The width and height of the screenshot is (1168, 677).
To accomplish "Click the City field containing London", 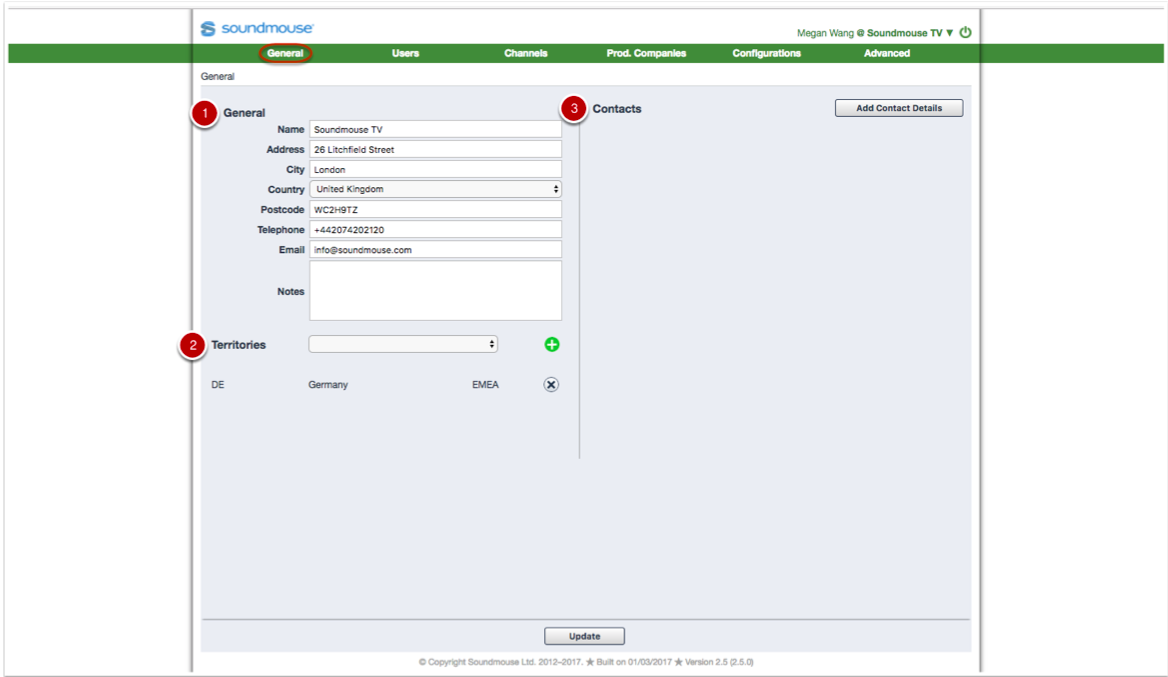I will [436, 170].
